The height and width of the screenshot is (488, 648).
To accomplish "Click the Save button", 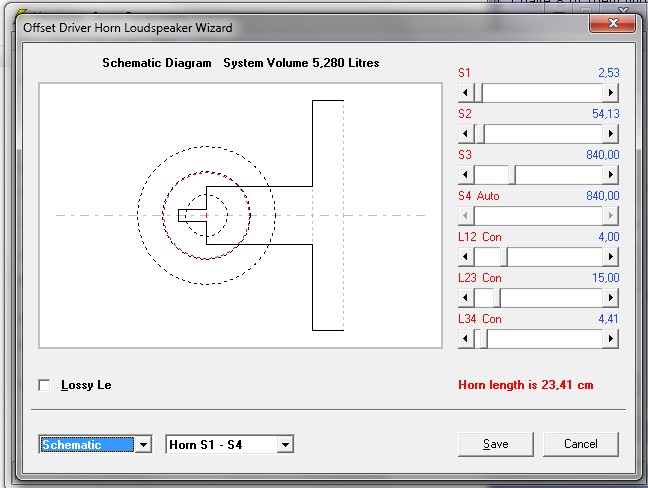I will [x=496, y=444].
